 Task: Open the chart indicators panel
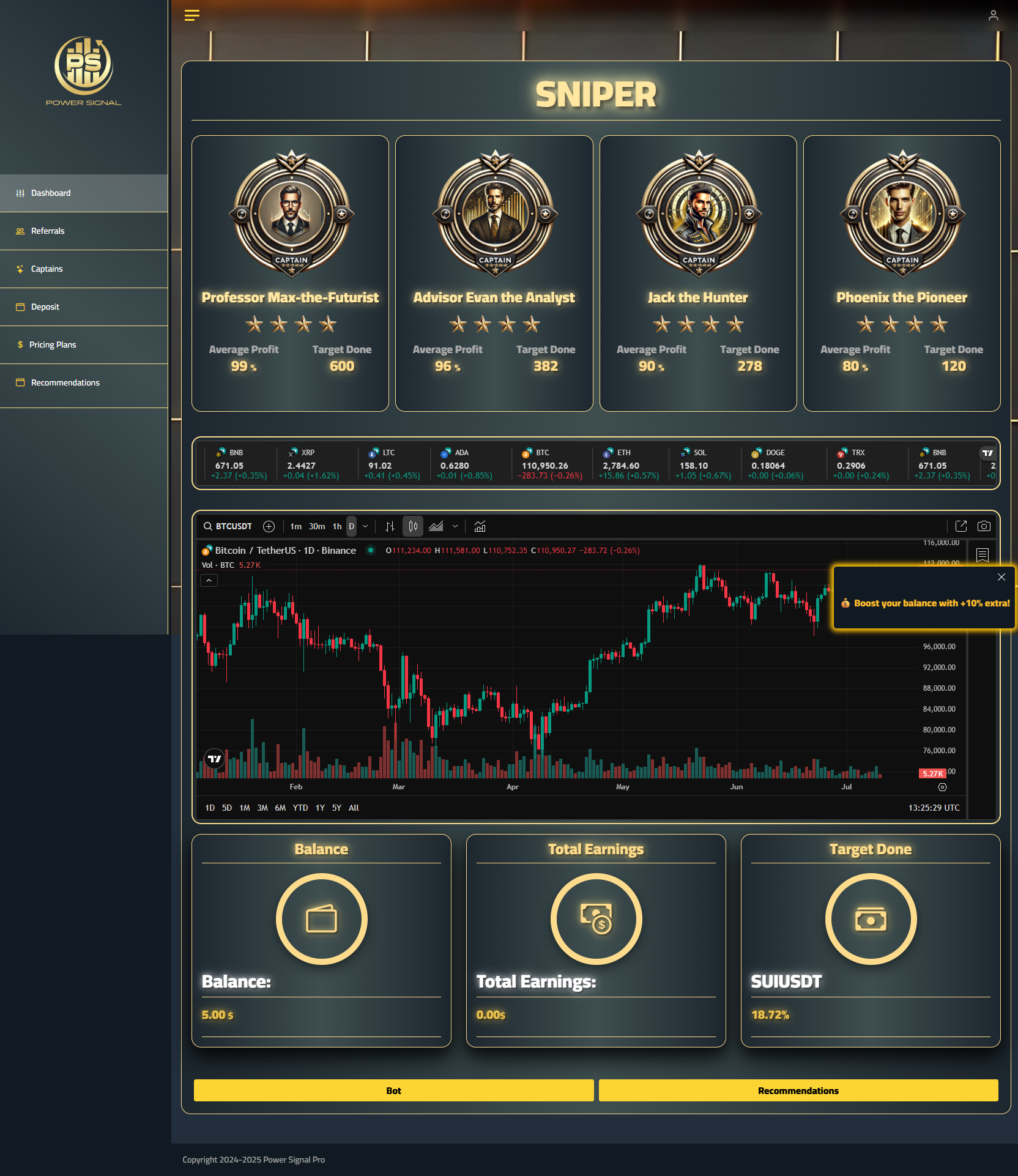pos(480,526)
